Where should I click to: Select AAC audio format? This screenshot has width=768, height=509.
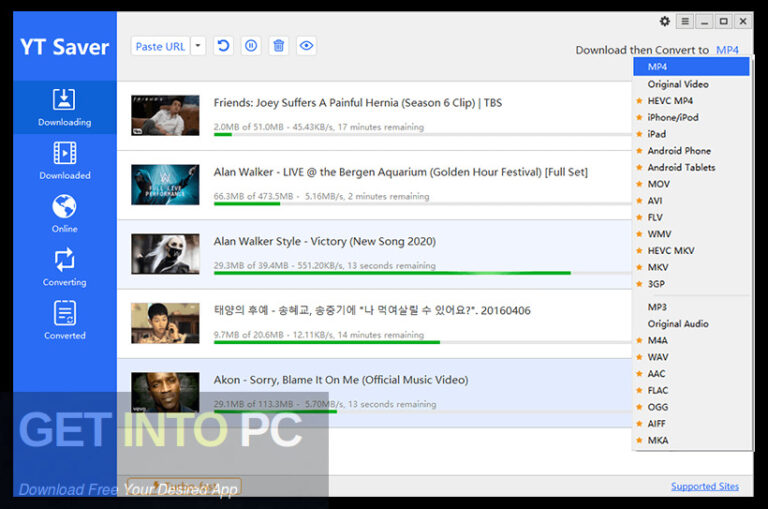tap(691, 373)
